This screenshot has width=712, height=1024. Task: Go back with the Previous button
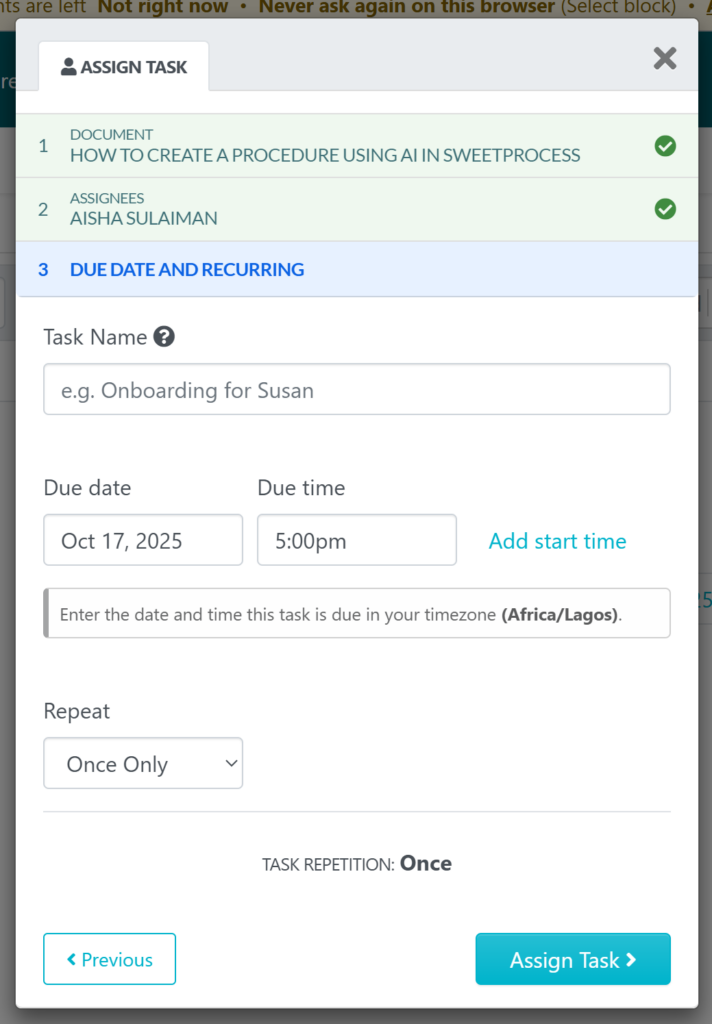click(109, 959)
